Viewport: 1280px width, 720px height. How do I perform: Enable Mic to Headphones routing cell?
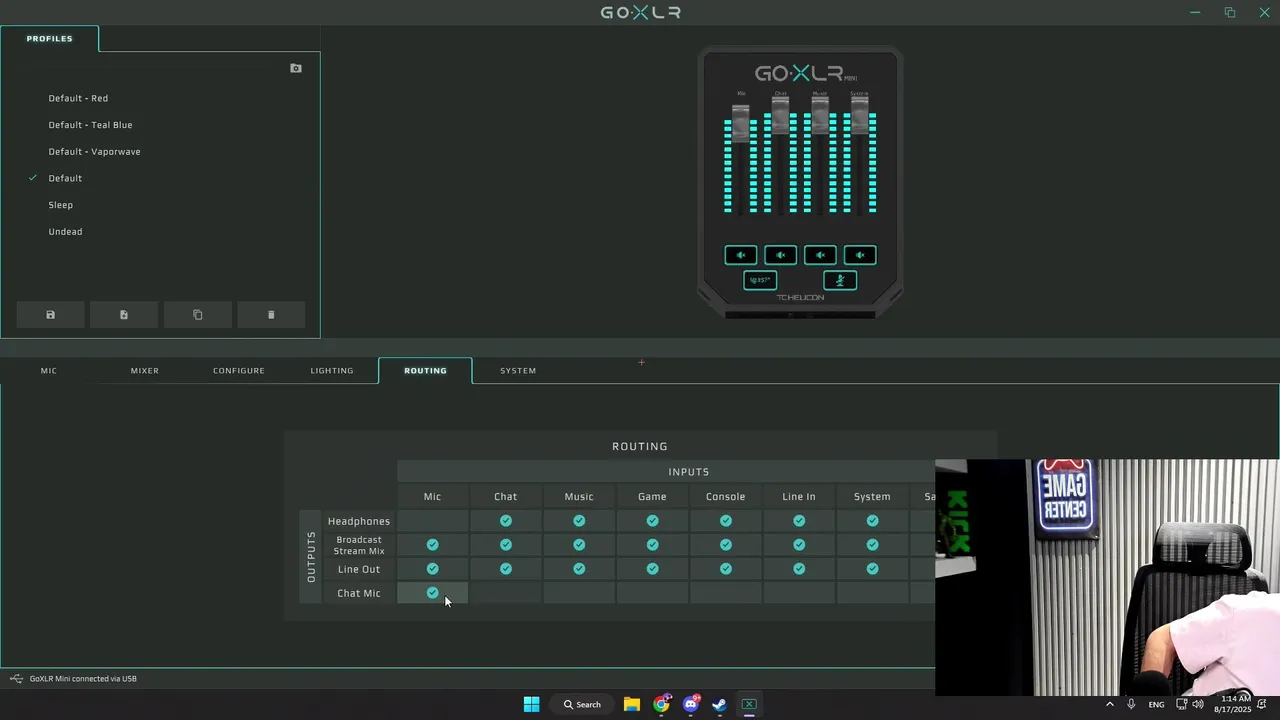pyautogui.click(x=432, y=521)
